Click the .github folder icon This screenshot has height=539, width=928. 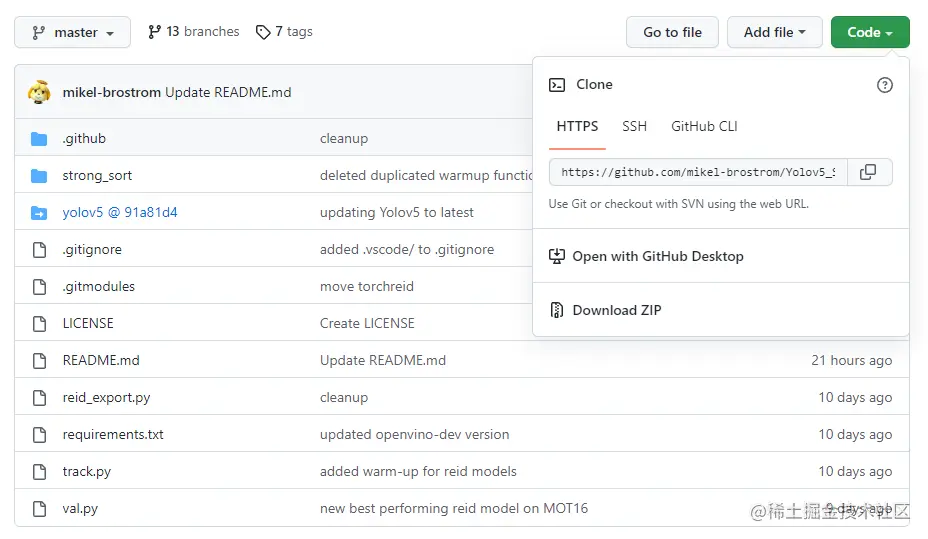coord(39,138)
